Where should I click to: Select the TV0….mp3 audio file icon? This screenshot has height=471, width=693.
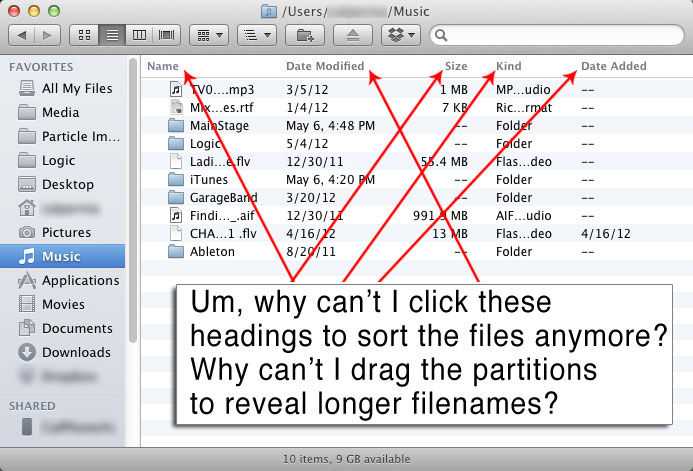tap(176, 89)
